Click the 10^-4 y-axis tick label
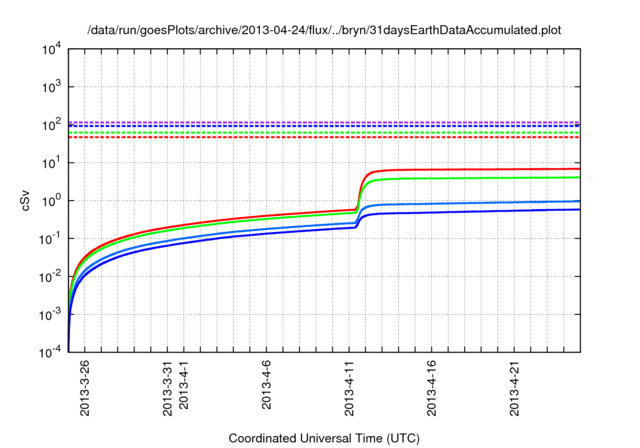This screenshot has height=448, width=640. pos(51,352)
